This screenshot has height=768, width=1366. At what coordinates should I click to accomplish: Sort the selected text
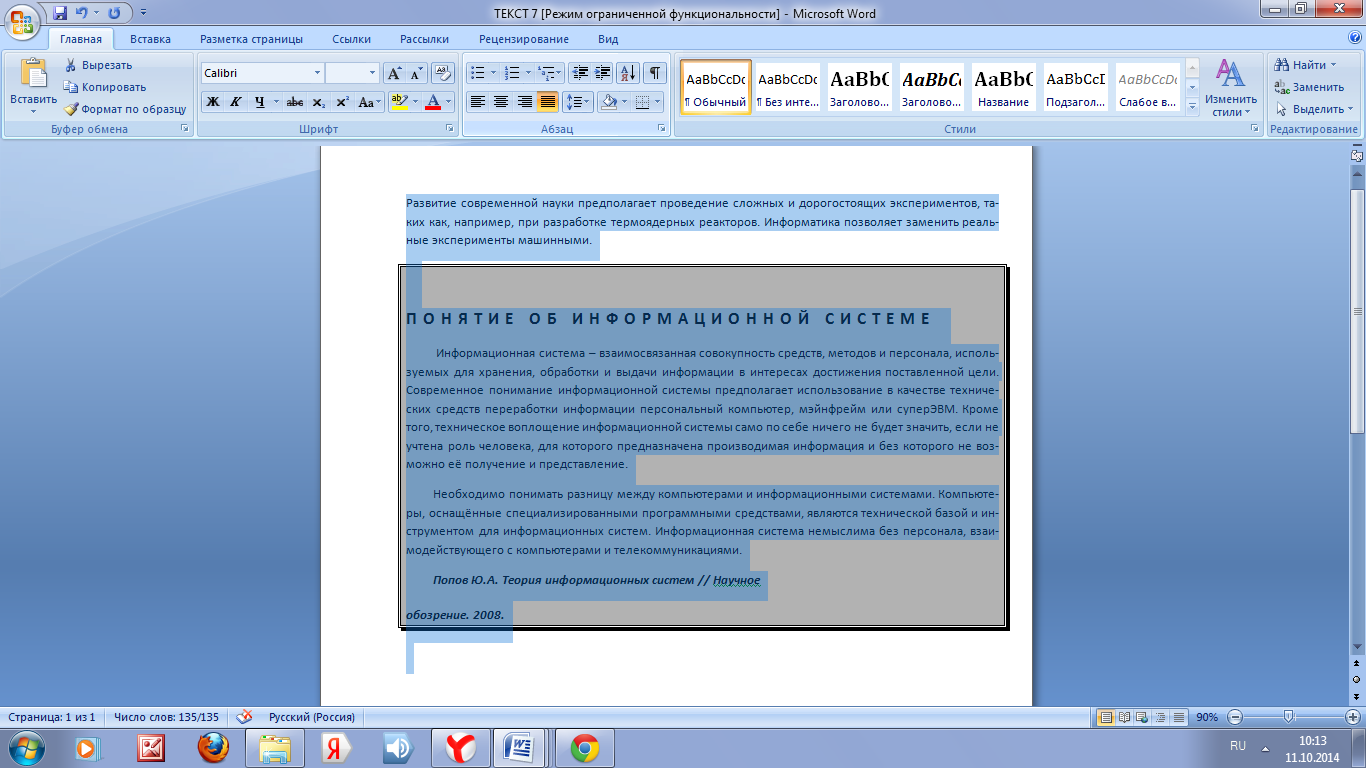pyautogui.click(x=628, y=73)
